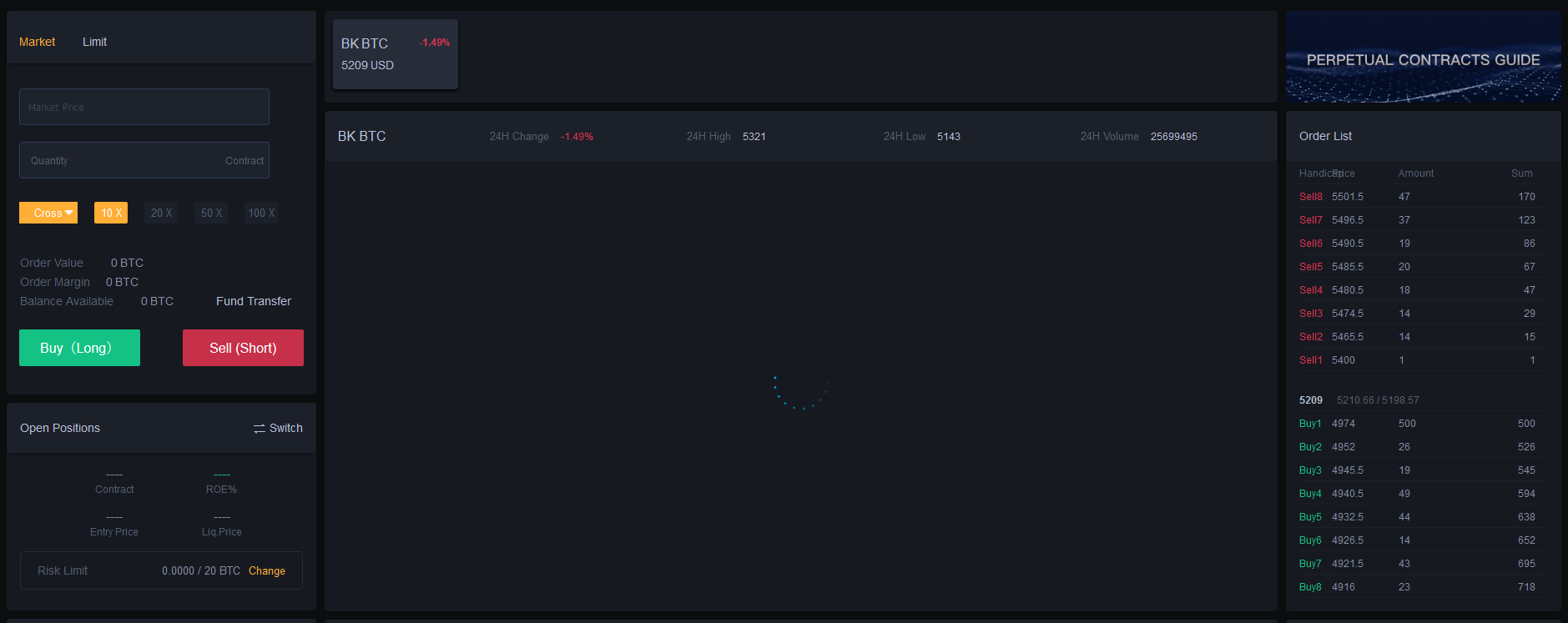
Task: Select the BK BTC 5209 USD ticker card
Action: click(x=395, y=54)
